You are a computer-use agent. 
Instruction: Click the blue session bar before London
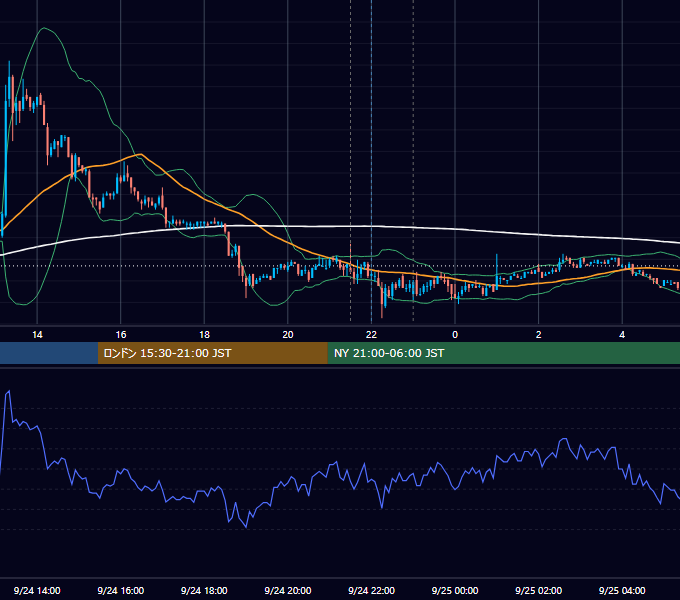(49, 353)
